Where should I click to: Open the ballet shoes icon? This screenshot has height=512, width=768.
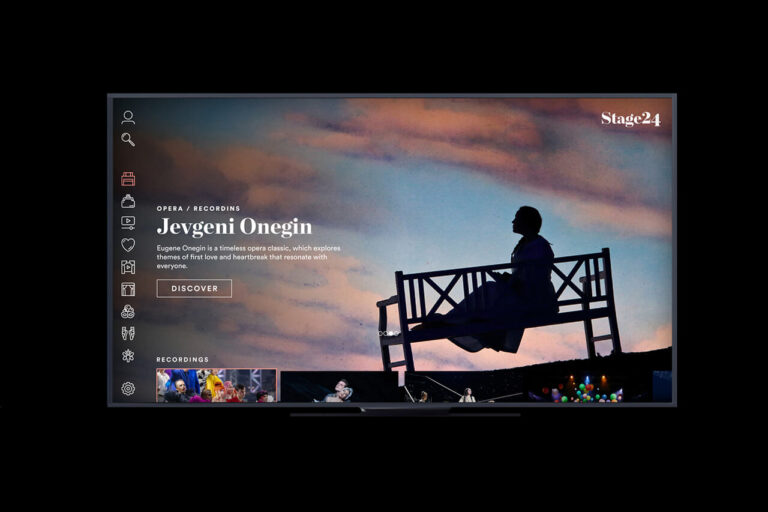(x=128, y=333)
